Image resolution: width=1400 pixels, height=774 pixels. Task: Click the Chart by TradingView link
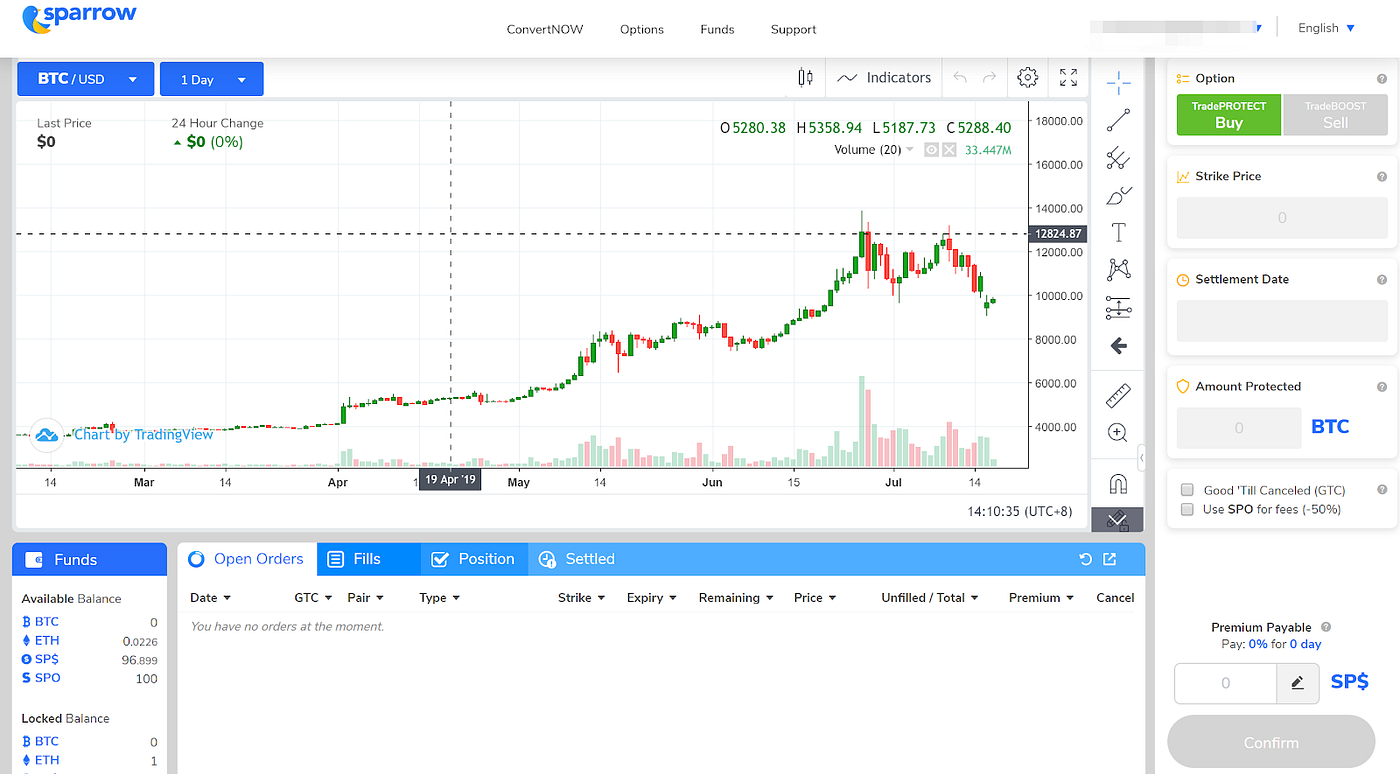pos(144,434)
